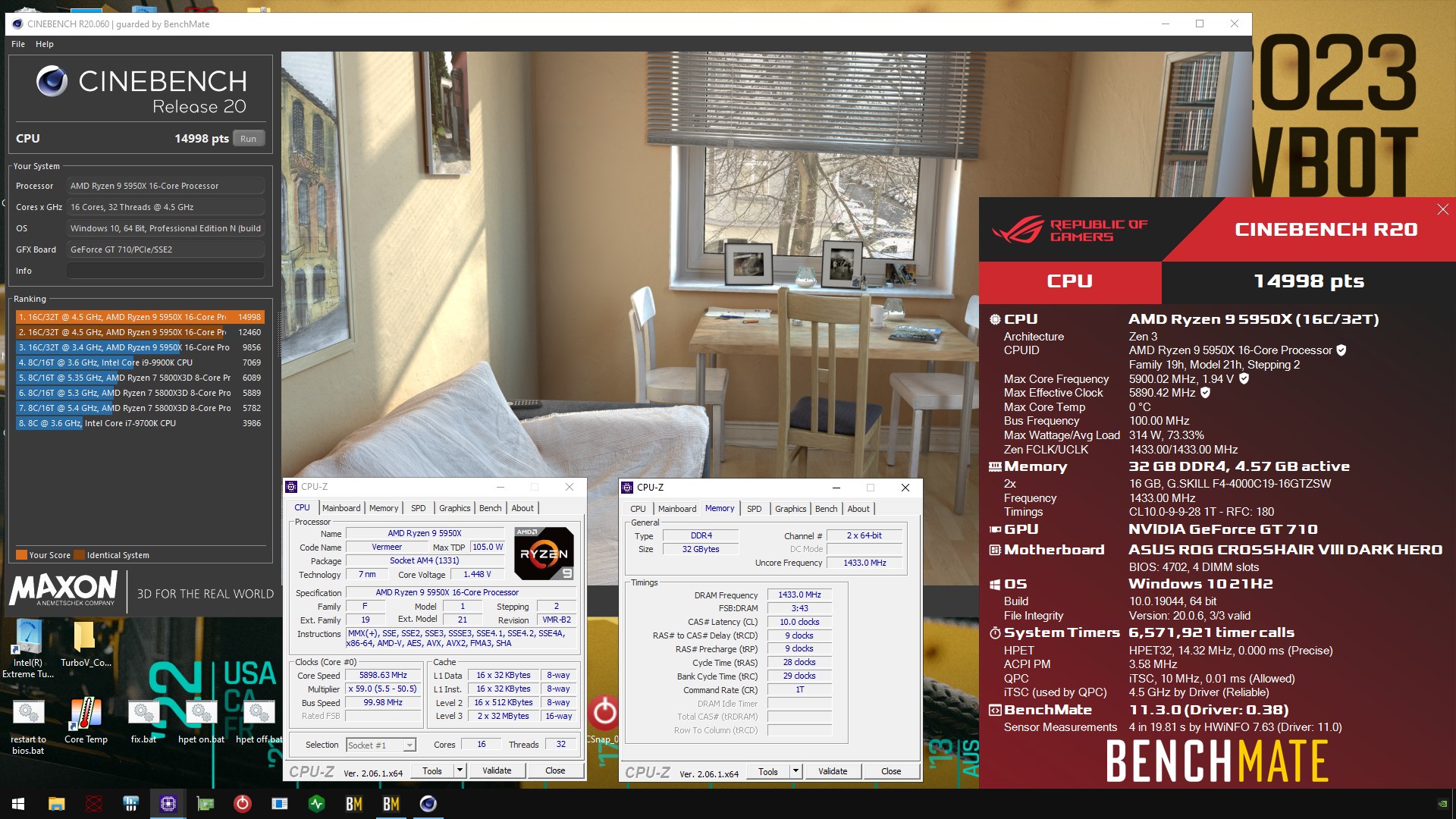Open File Explorer from taskbar

coord(56,804)
